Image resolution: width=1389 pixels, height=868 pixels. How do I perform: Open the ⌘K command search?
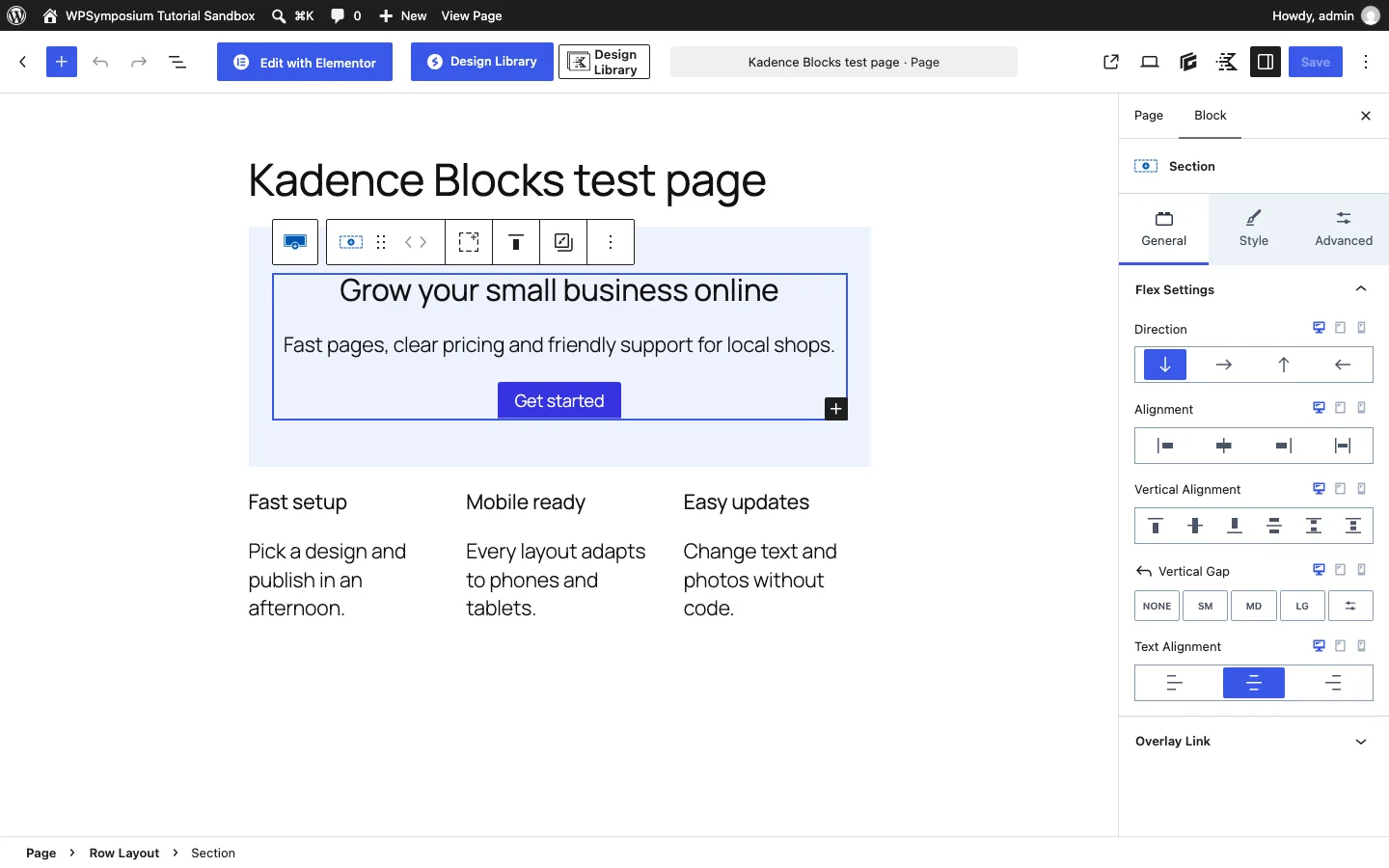click(293, 15)
